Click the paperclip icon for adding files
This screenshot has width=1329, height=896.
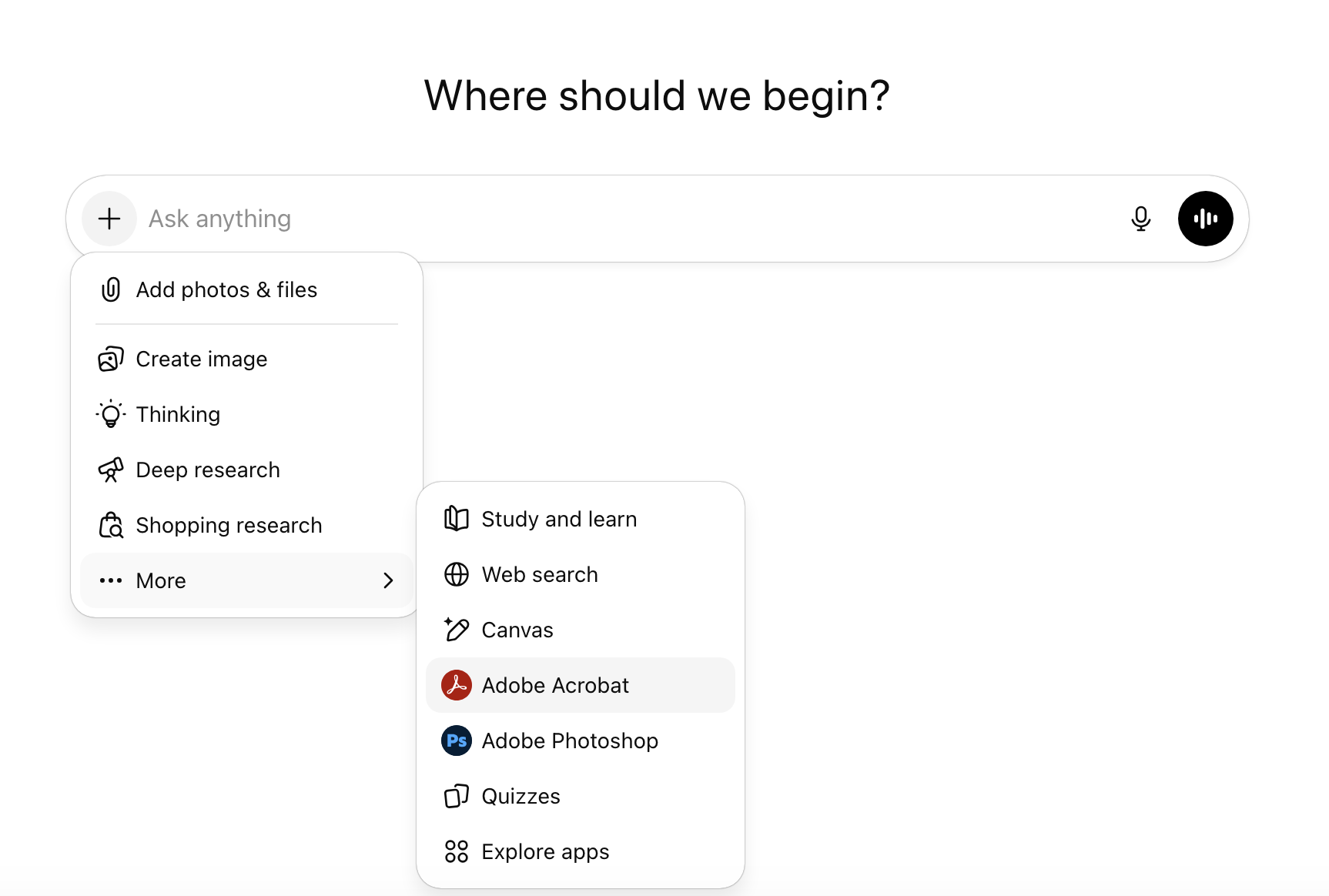pyautogui.click(x=111, y=290)
